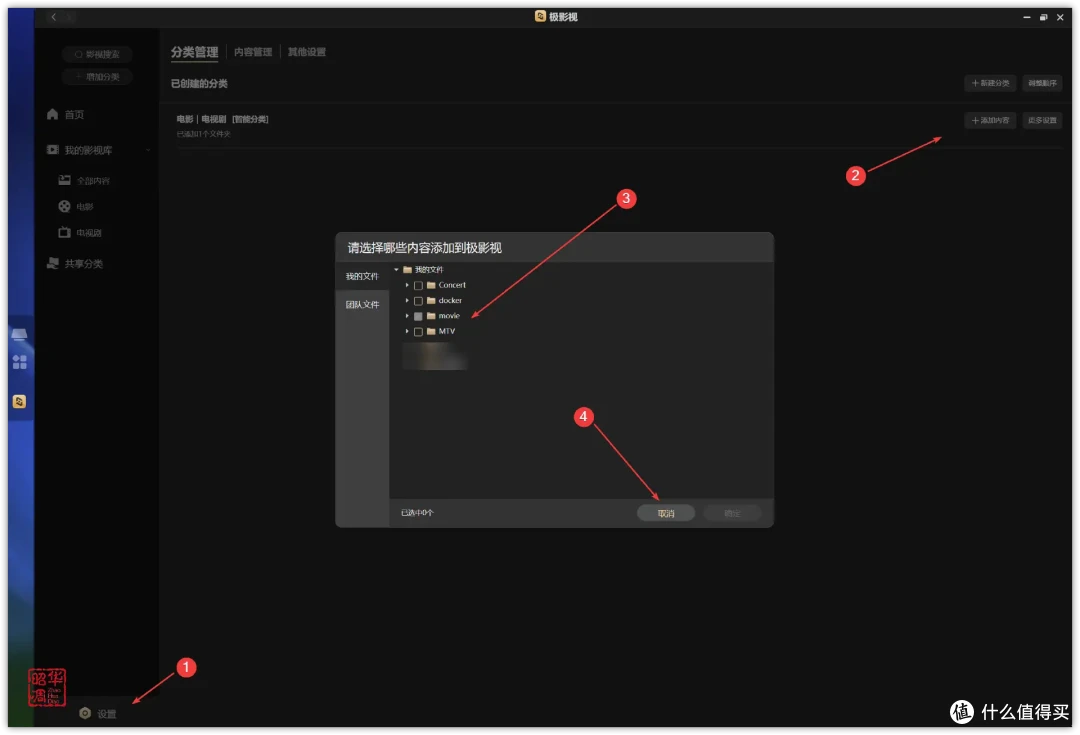Check the docker folder checkbox

[418, 300]
